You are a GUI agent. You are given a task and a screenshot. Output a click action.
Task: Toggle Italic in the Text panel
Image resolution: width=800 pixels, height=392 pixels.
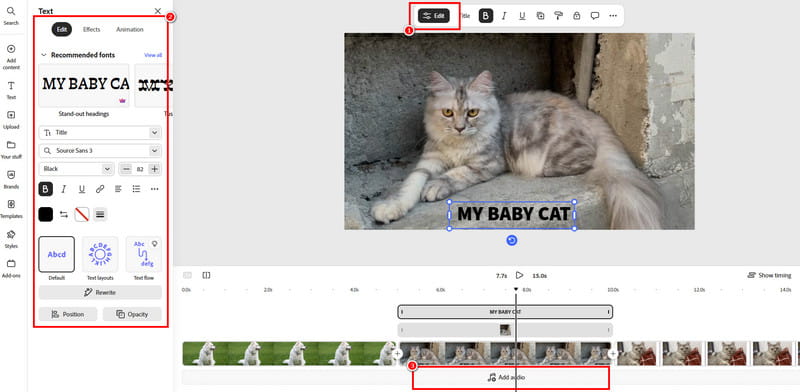coord(64,189)
